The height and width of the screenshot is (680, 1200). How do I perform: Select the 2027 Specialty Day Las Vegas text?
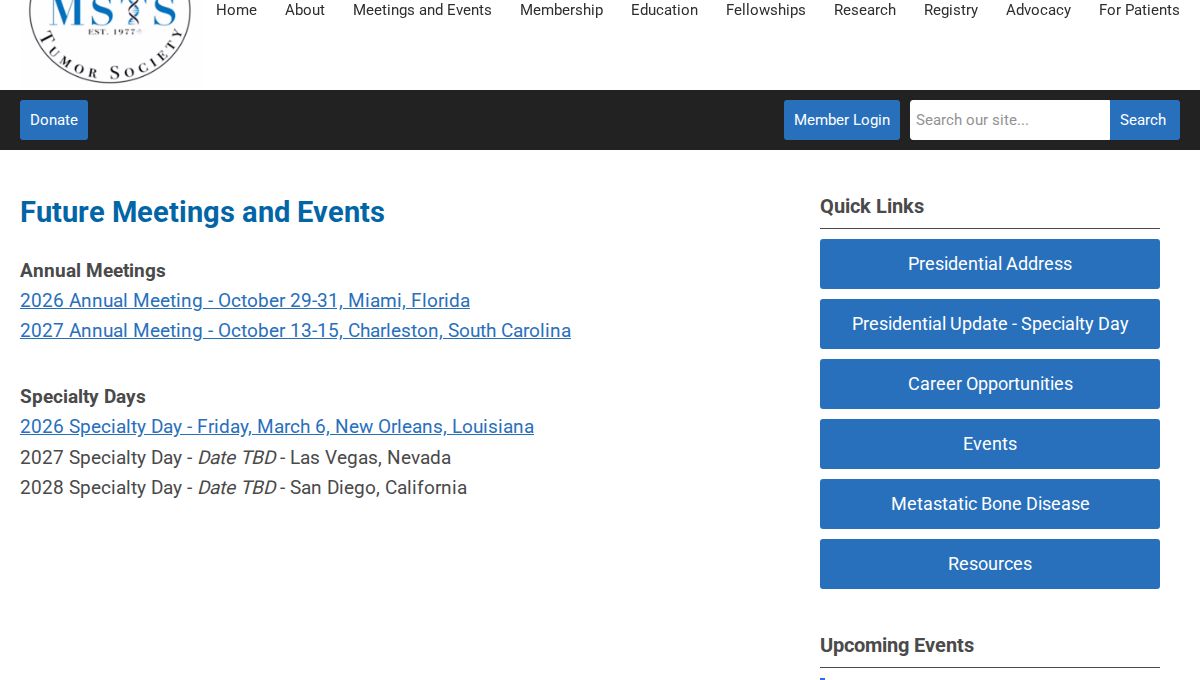[x=235, y=458]
